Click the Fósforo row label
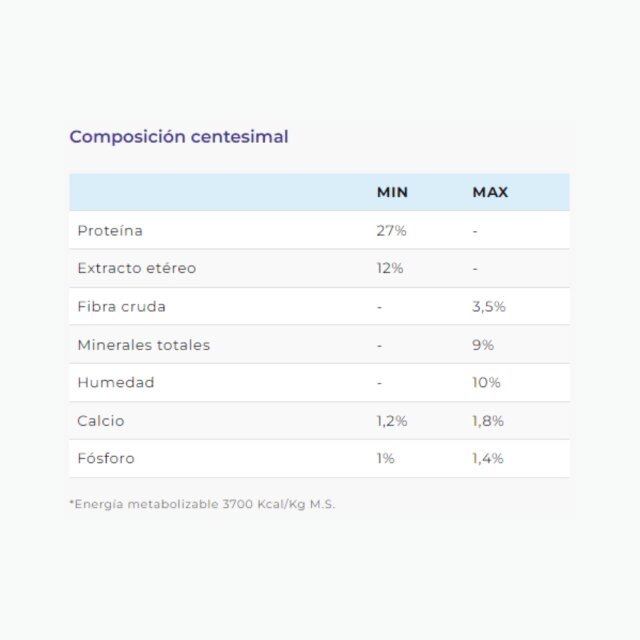640x640 pixels. coord(106,458)
